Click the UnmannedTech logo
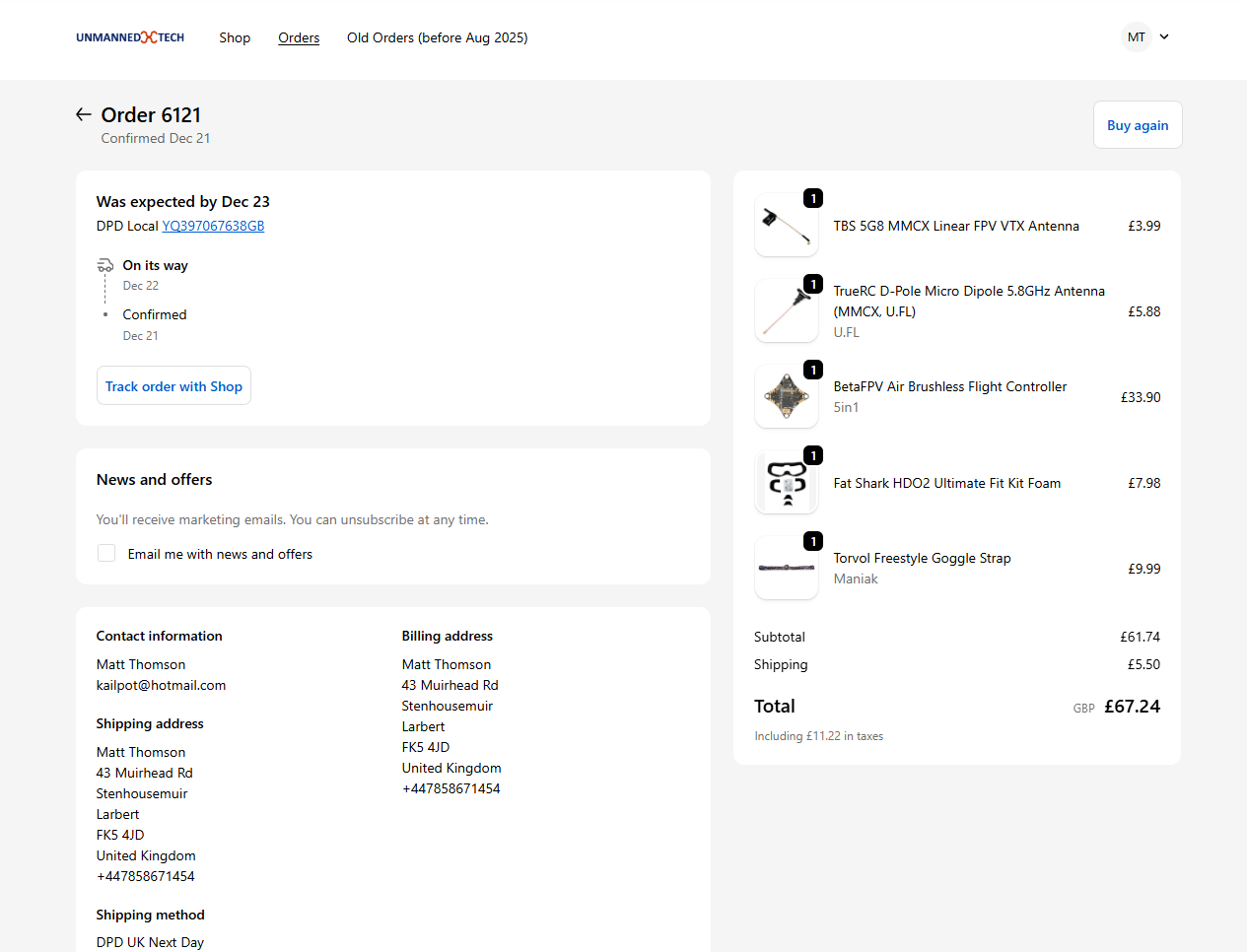The height and width of the screenshot is (952, 1247). [130, 37]
